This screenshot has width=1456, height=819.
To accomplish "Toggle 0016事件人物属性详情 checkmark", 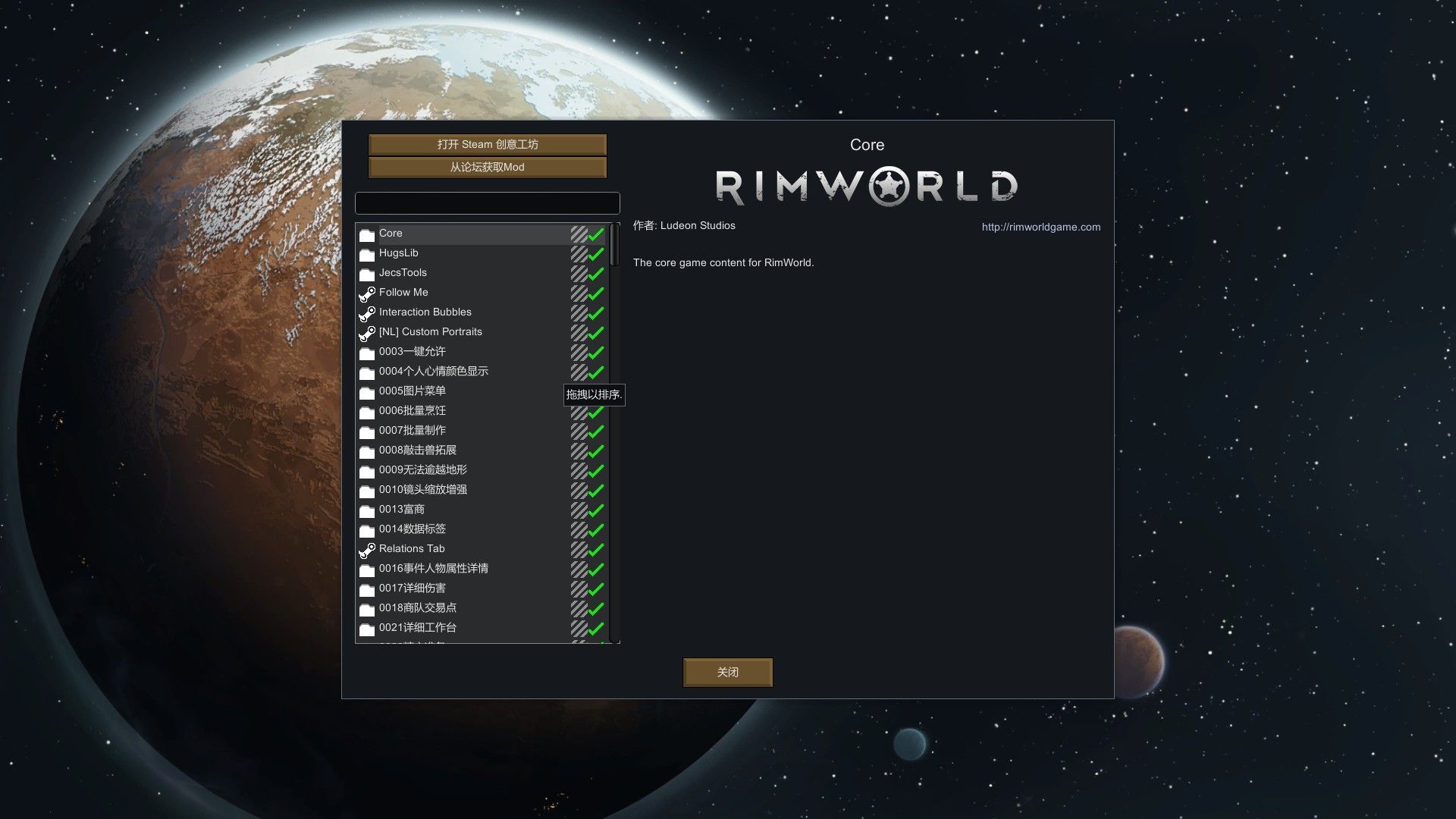I will click(x=597, y=570).
